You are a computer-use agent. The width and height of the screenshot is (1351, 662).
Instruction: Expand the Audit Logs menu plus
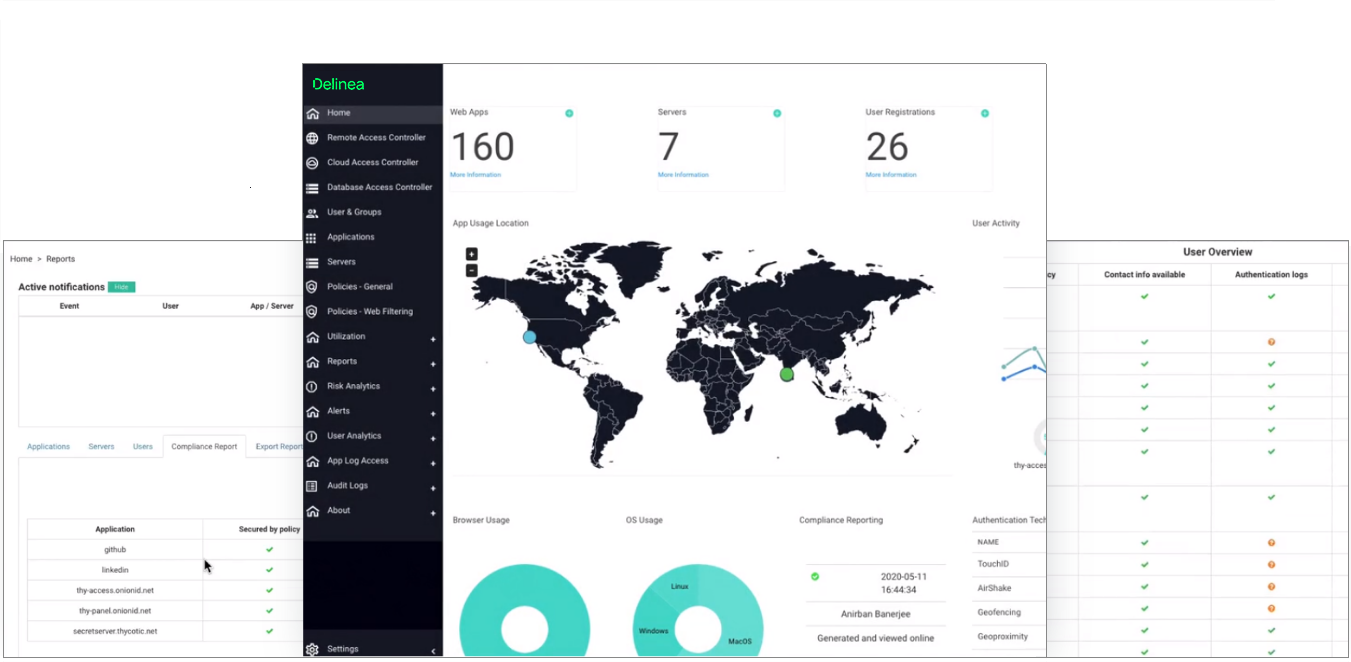(x=433, y=489)
